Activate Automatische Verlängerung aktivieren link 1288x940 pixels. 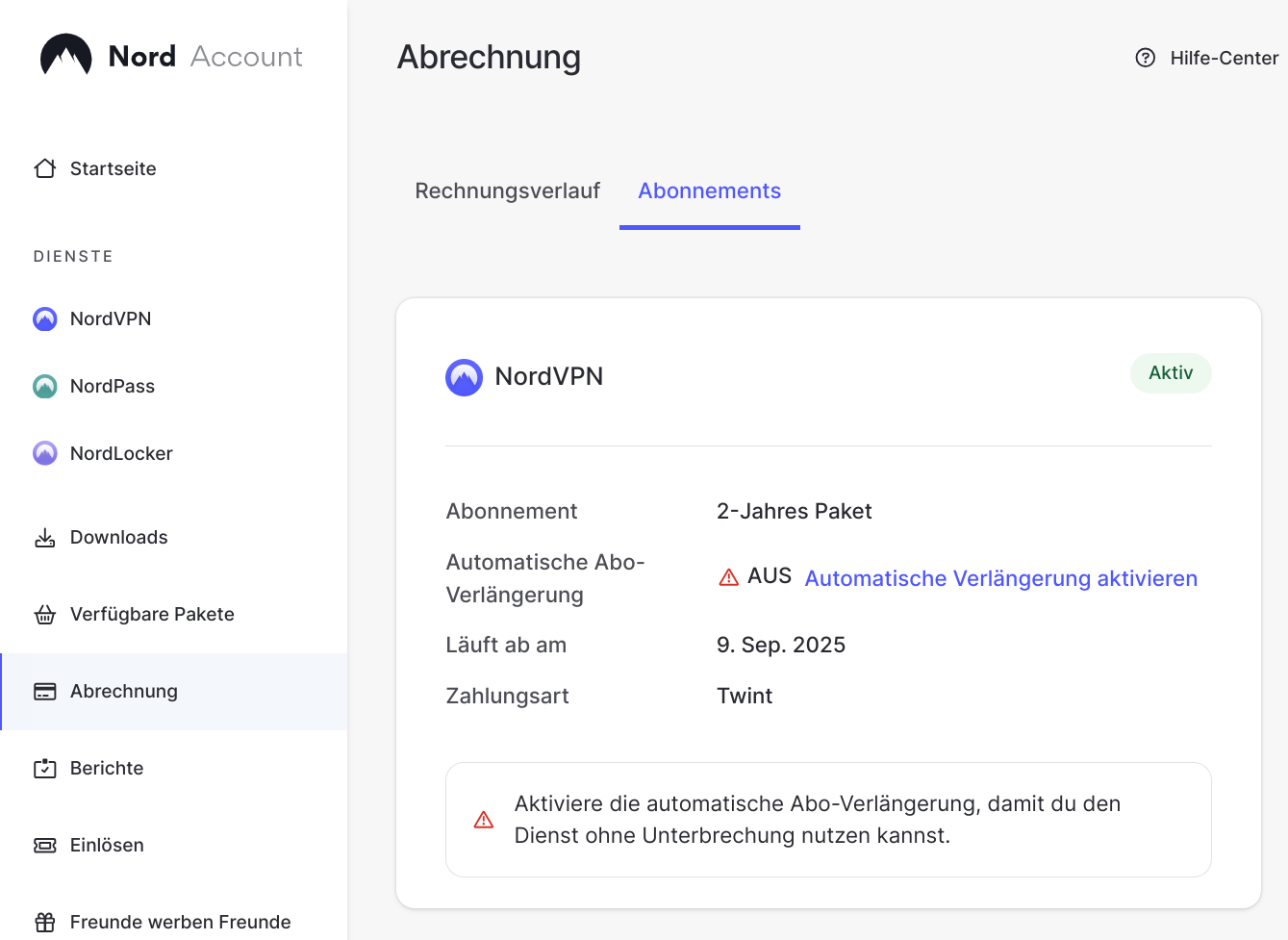click(x=1000, y=578)
